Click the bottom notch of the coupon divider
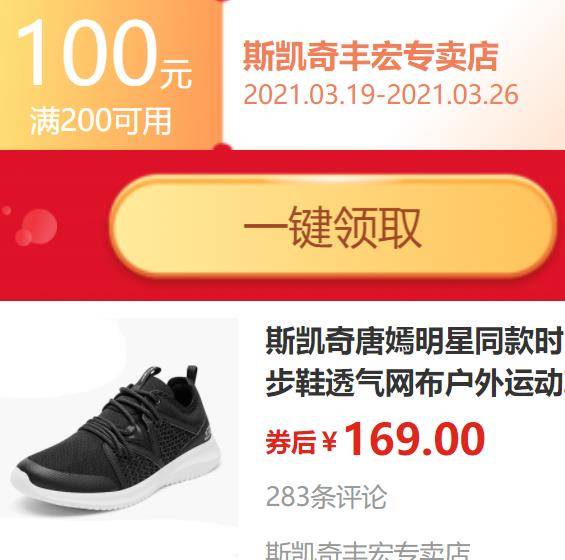 [x=223, y=147]
